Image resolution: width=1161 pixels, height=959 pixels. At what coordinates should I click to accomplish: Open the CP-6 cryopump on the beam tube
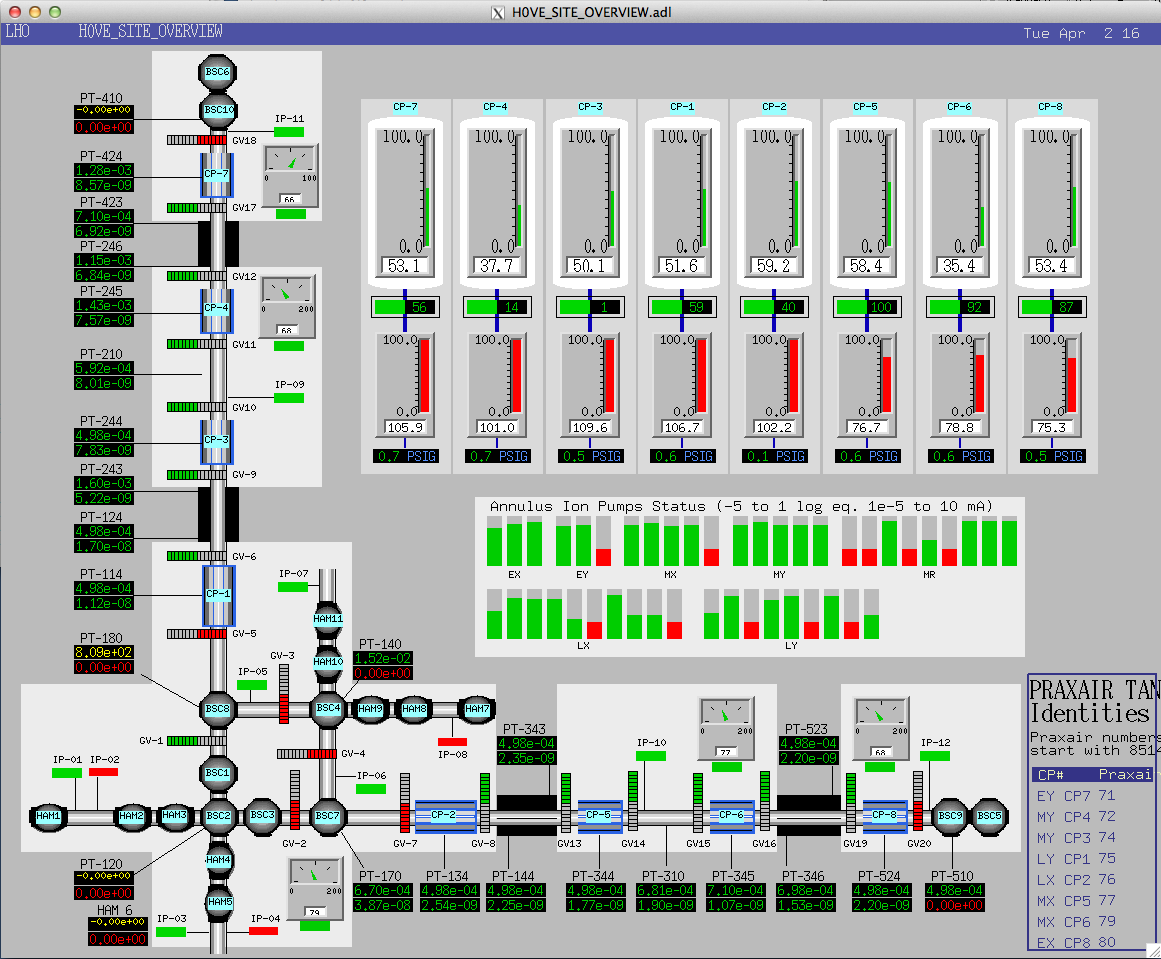(732, 815)
